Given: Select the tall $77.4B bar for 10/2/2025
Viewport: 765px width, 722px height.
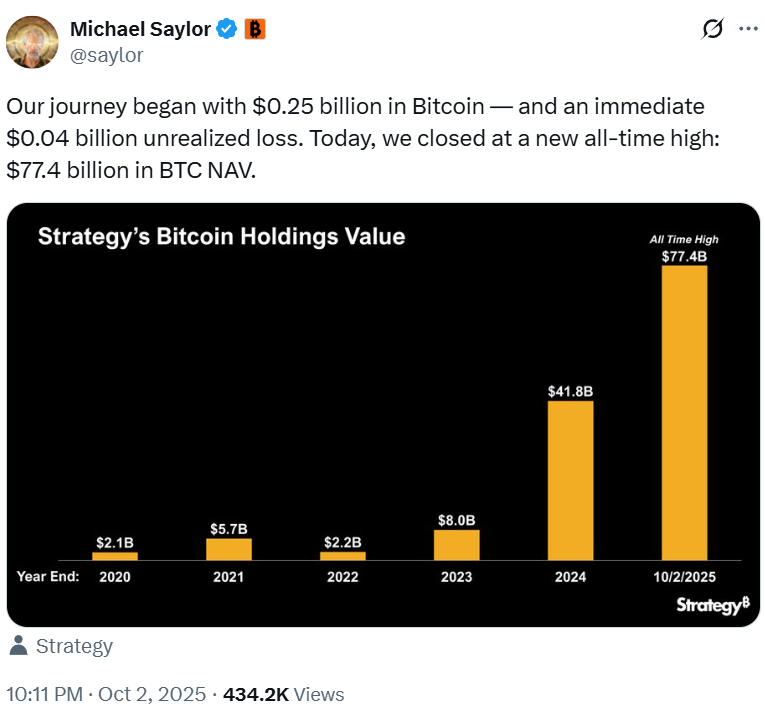Looking at the screenshot, I should coord(684,411).
